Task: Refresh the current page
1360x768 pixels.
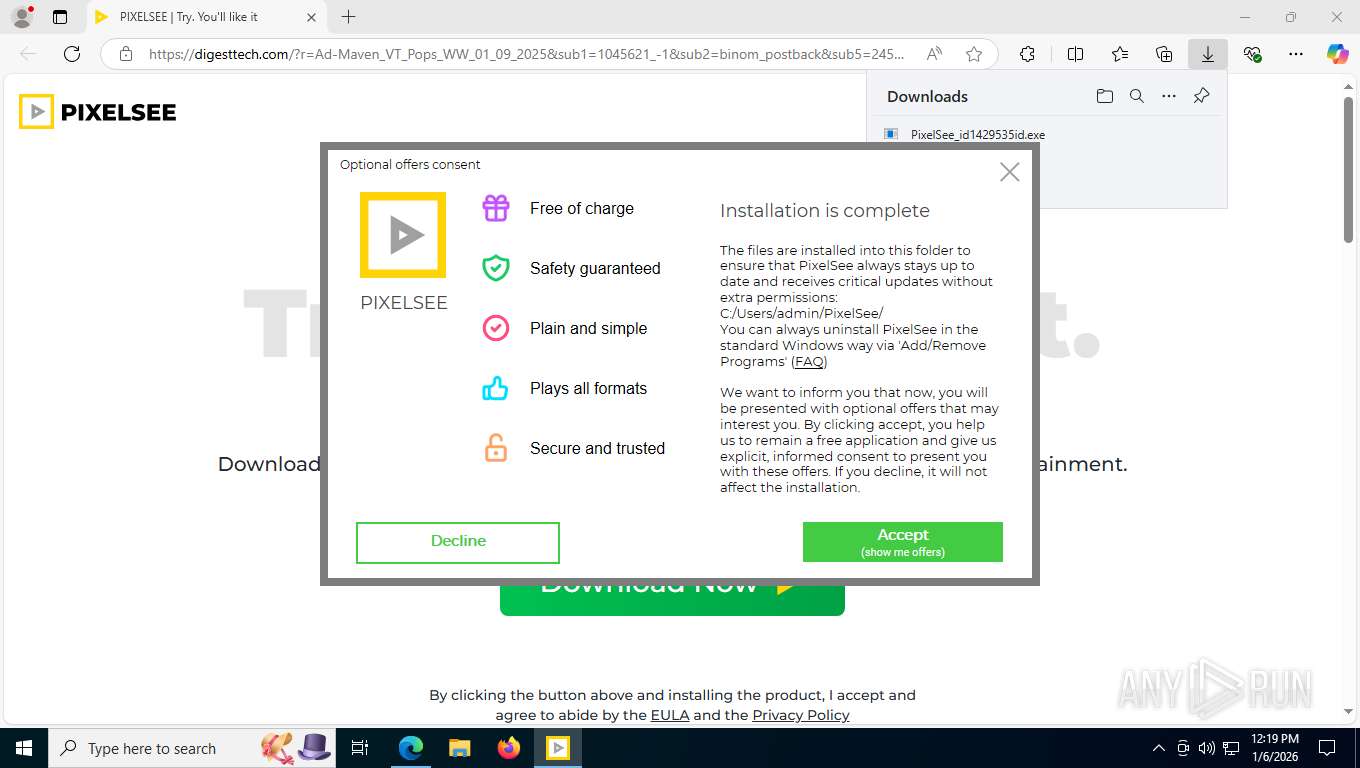Action: click(72, 54)
